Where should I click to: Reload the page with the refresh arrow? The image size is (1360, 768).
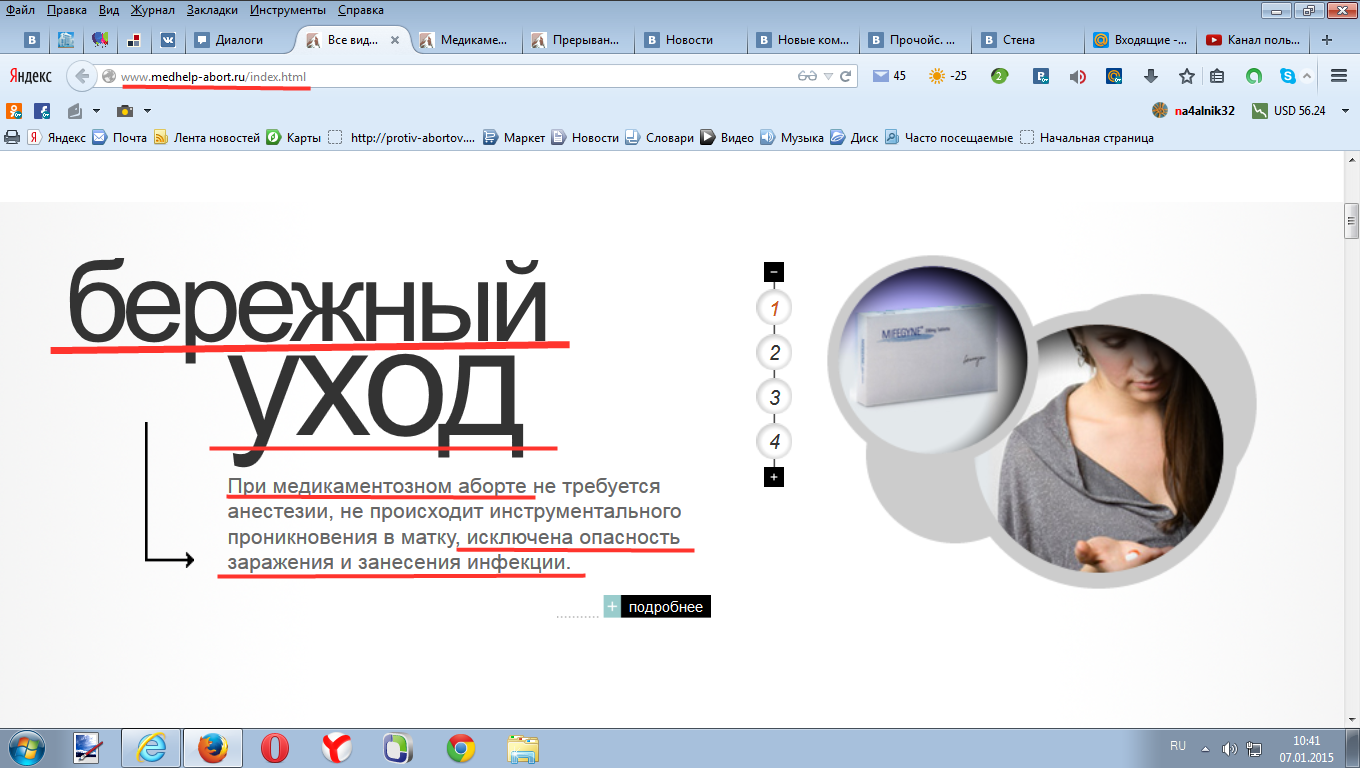[845, 76]
